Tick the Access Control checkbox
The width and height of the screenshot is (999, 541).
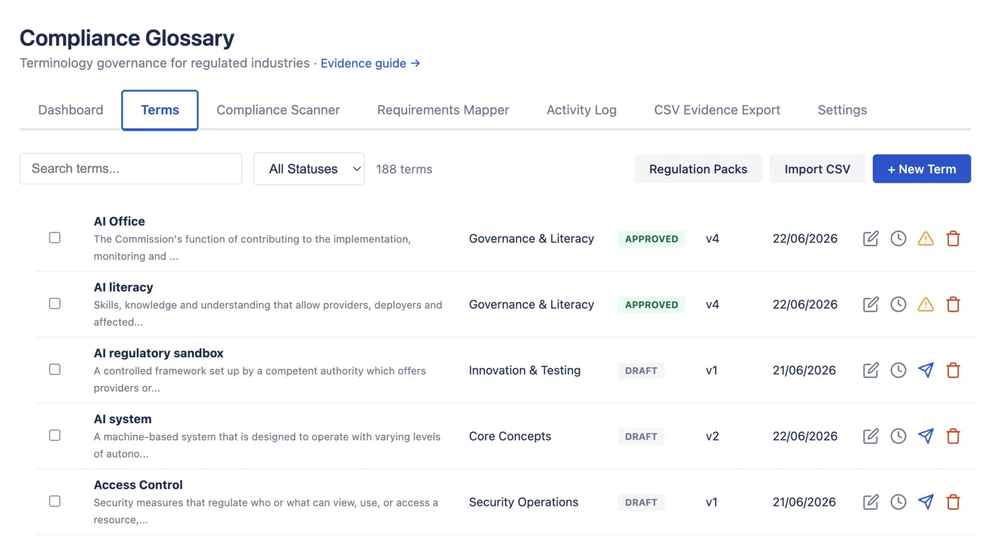tap(55, 501)
